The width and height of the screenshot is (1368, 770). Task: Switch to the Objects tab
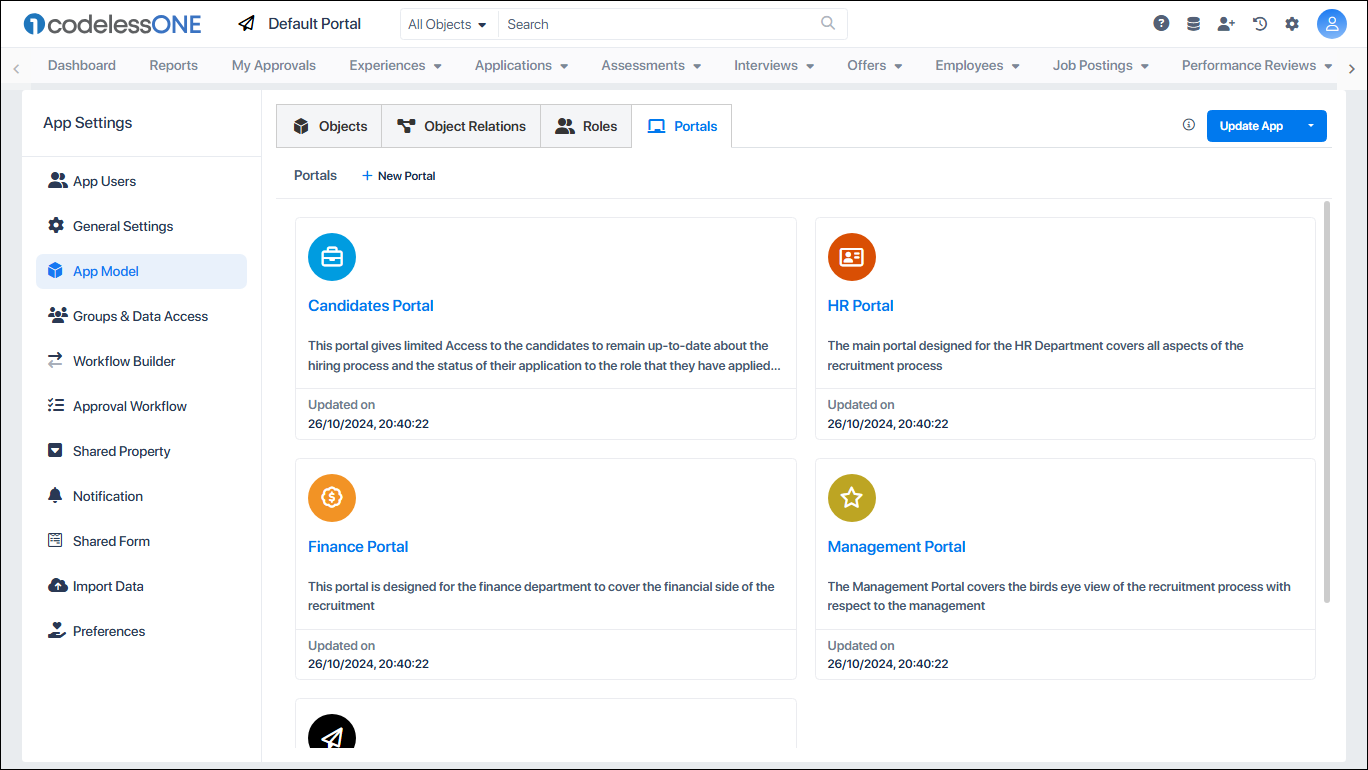tap(329, 126)
